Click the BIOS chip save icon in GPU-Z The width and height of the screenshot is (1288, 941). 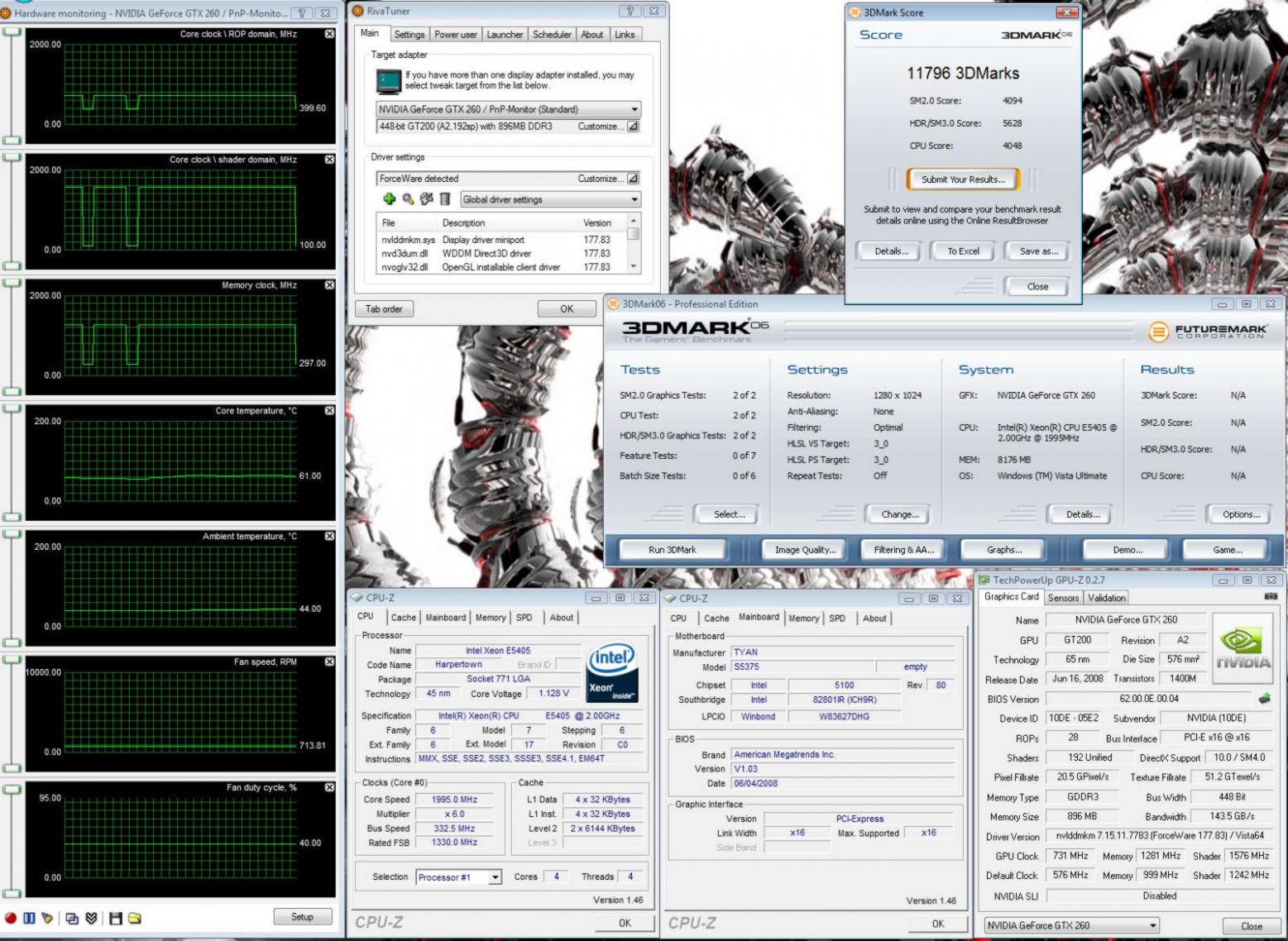[1264, 699]
